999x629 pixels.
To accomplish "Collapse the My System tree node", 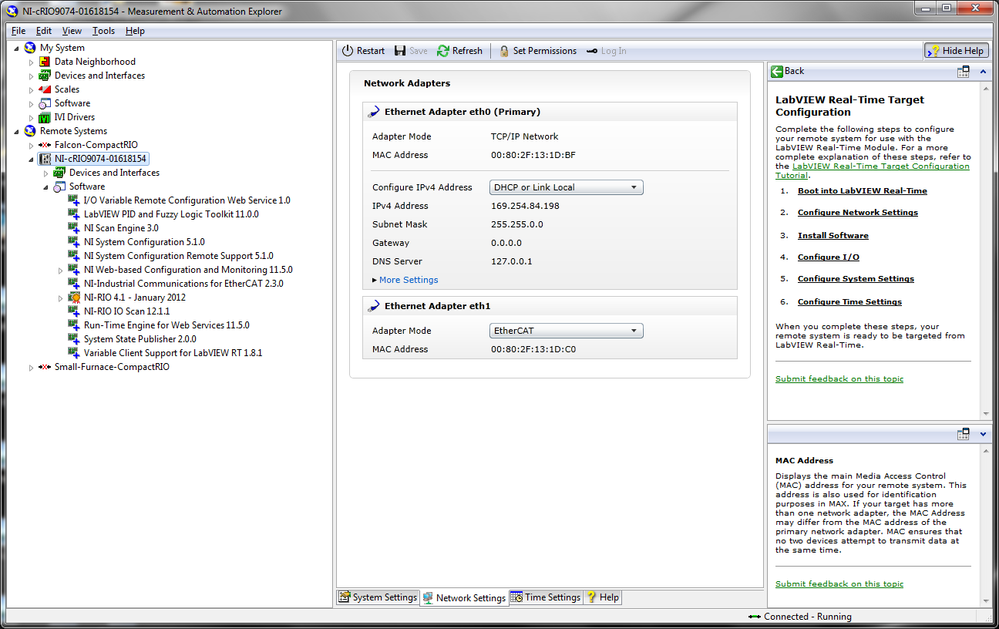I will (17, 48).
